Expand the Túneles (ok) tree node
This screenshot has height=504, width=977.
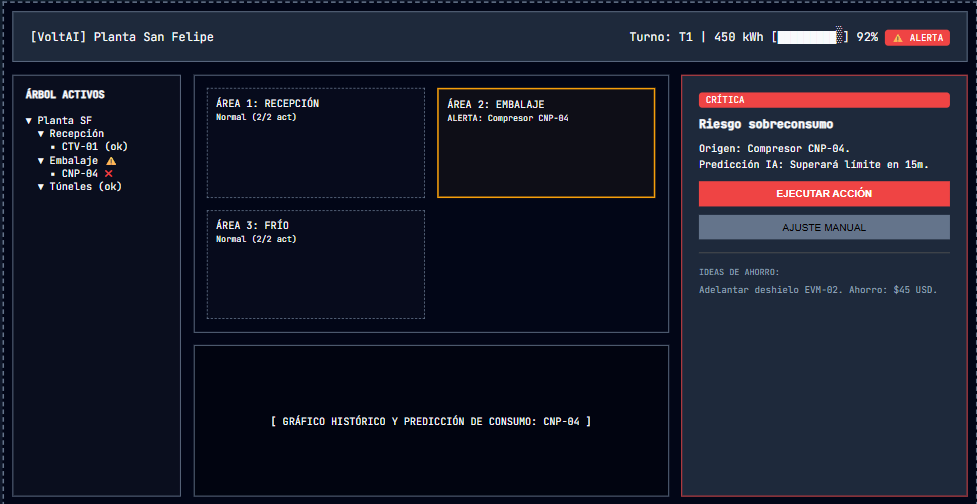point(41,187)
